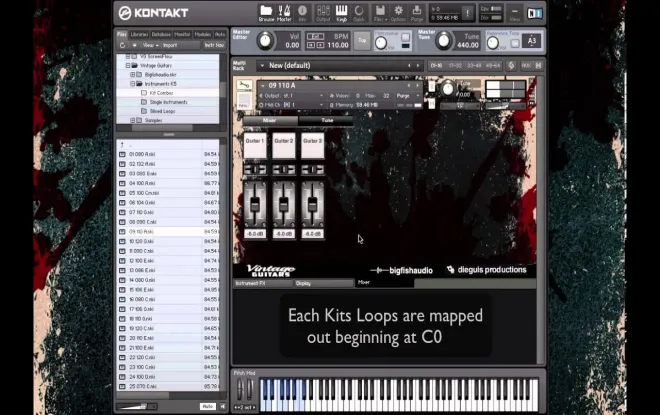Switch to the instrument Tune tab
Screen dimensions: 660x415
pyautogui.click(x=327, y=120)
